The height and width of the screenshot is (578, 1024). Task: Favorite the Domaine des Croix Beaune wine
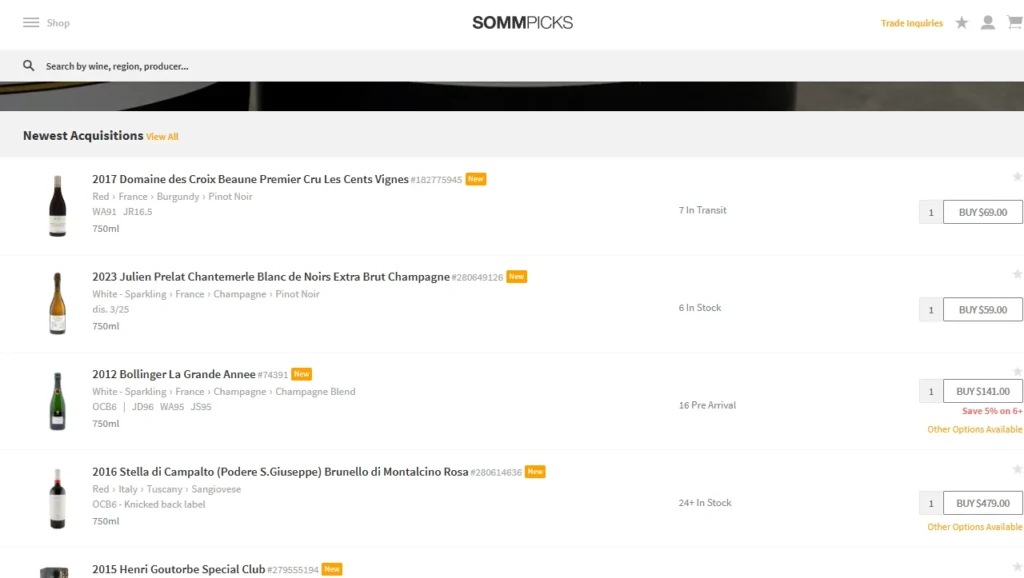coord(1017,176)
